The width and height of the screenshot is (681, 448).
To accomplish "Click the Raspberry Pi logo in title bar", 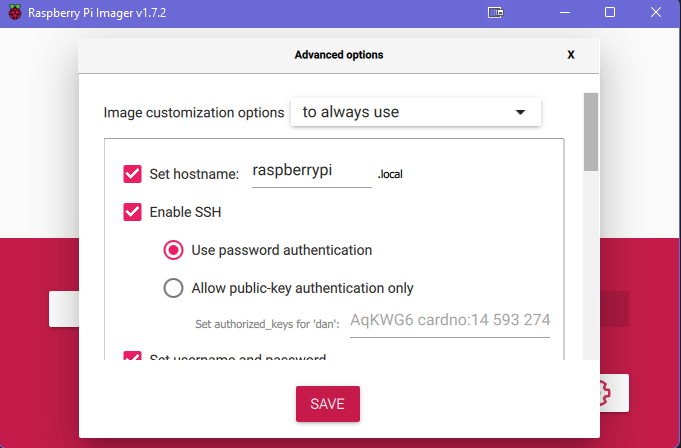I will pyautogui.click(x=15, y=13).
